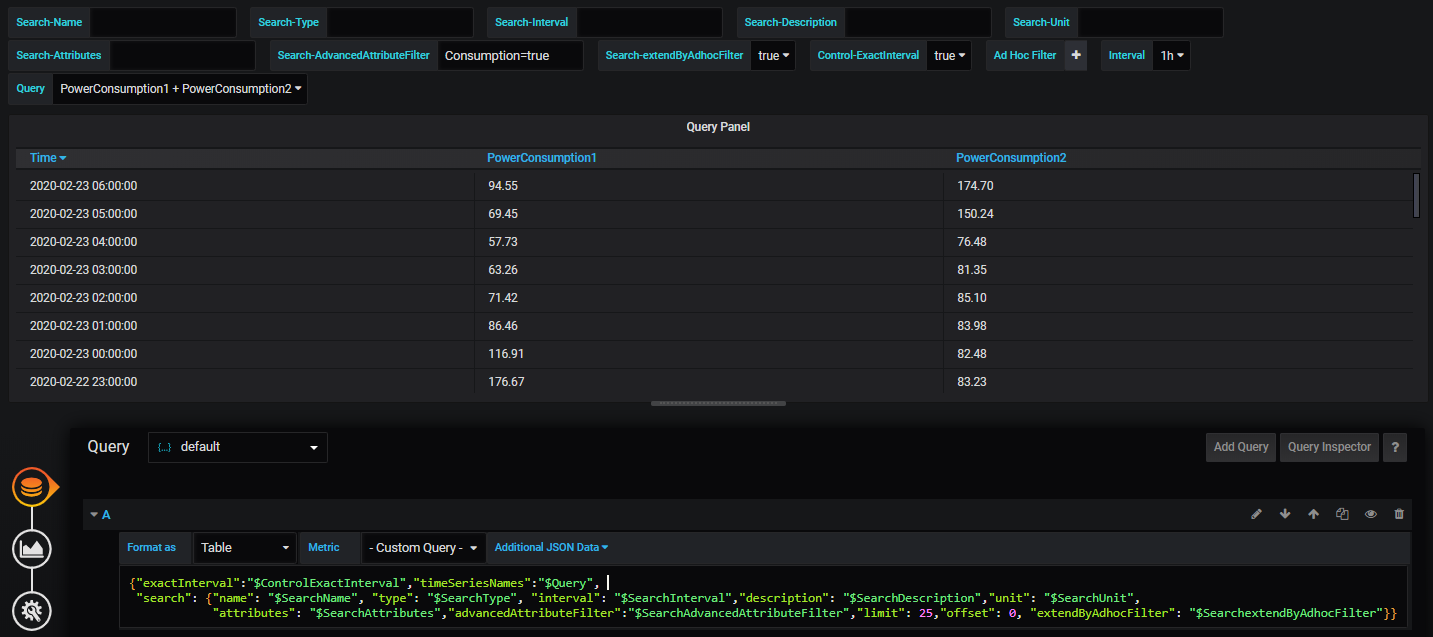Move query A up with arrow icon

pyautogui.click(x=1313, y=514)
